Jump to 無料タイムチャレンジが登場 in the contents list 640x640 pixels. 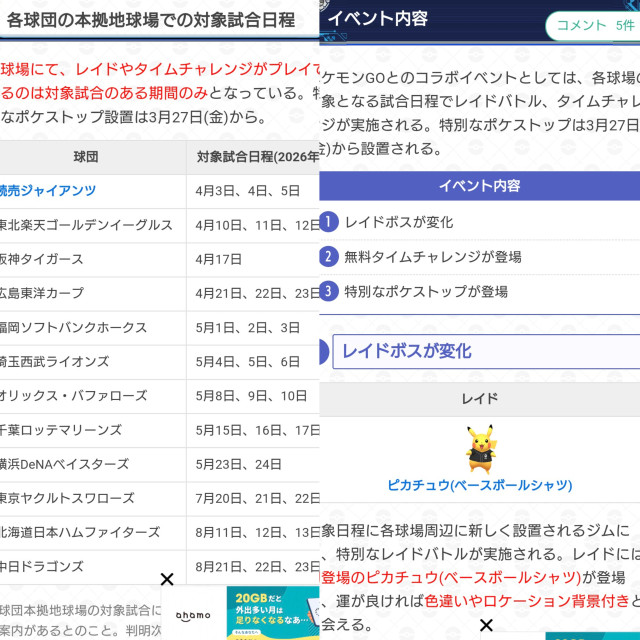432,257
